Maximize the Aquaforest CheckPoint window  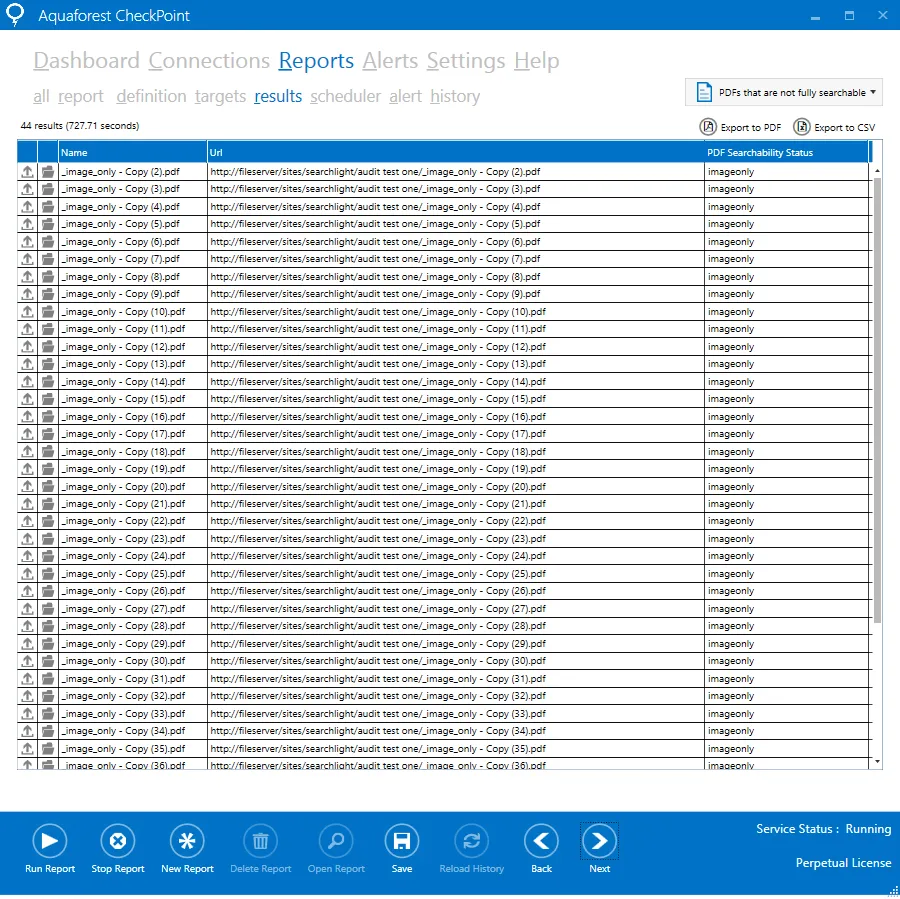[849, 16]
